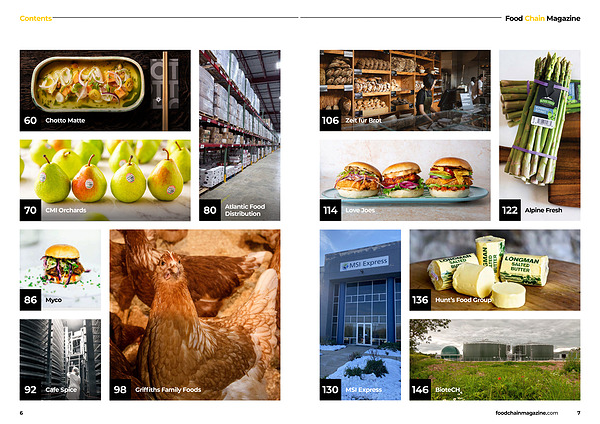600x424 pixels.
Task: Click the page number 122 box
Action: coord(510,210)
